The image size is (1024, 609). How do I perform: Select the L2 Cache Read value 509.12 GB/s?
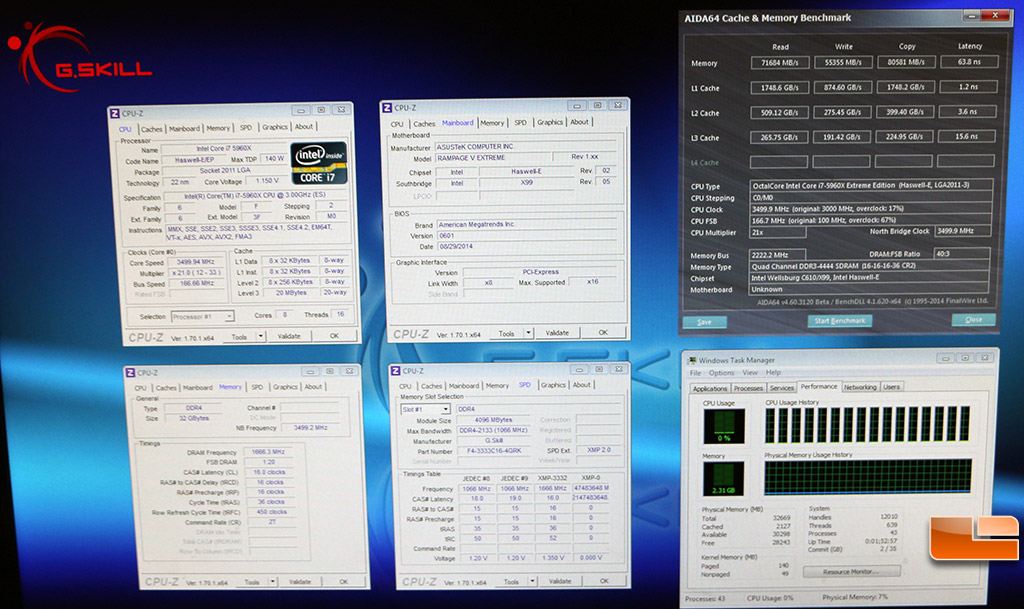[x=779, y=112]
